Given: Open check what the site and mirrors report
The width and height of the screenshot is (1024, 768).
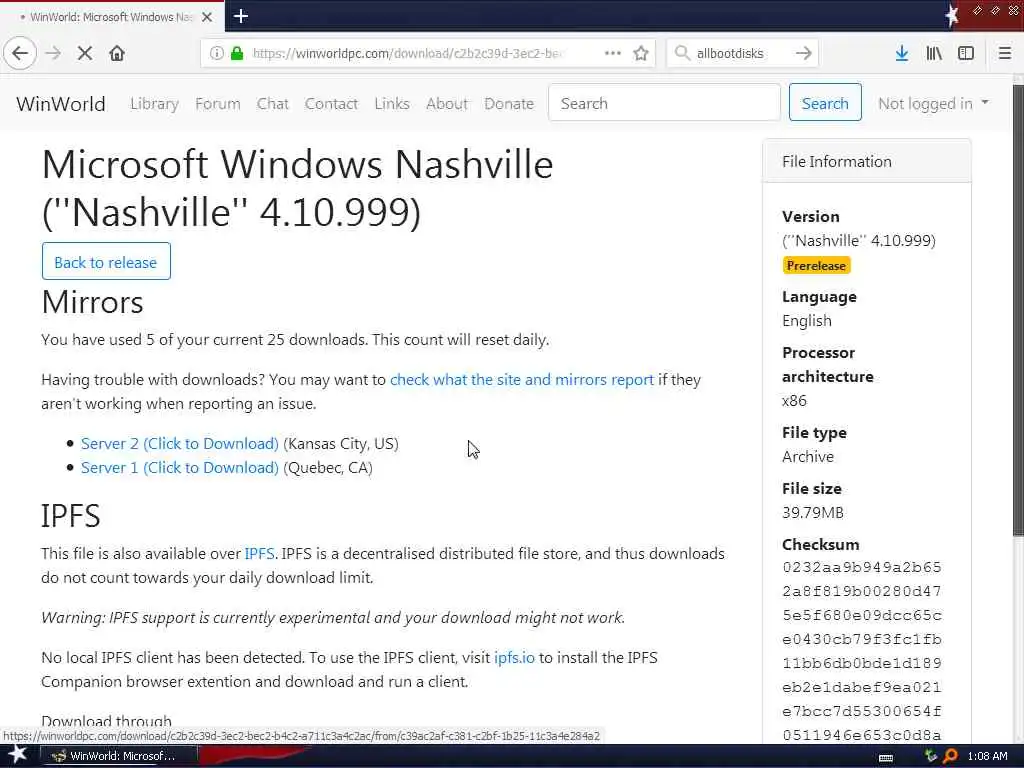Looking at the screenshot, I should (x=522, y=379).
